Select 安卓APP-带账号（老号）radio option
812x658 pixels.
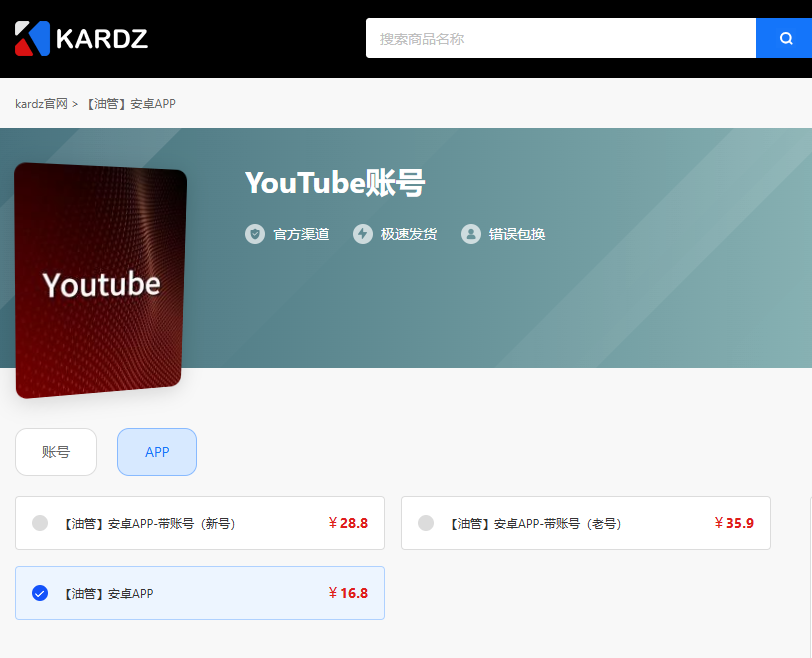point(426,523)
